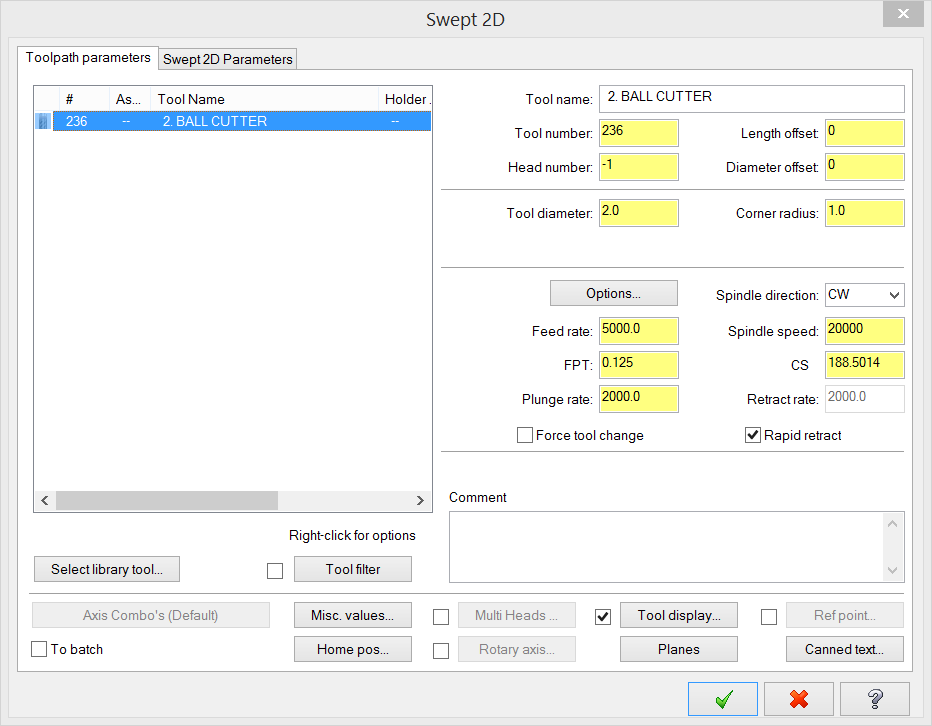Toggle the Multi Heads checkbox

coord(441,617)
